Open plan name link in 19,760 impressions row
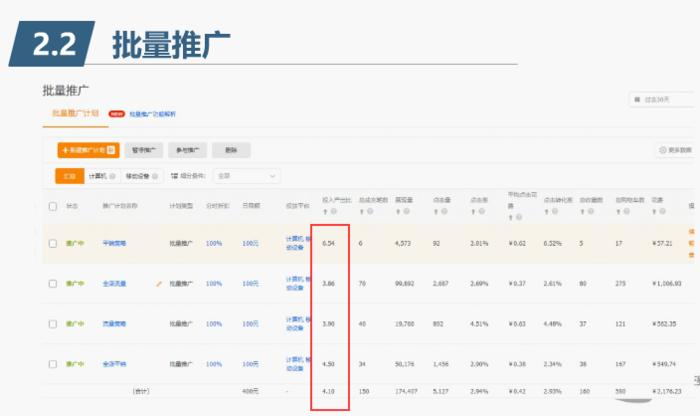Image resolution: width=700 pixels, height=416 pixels. 114,324
